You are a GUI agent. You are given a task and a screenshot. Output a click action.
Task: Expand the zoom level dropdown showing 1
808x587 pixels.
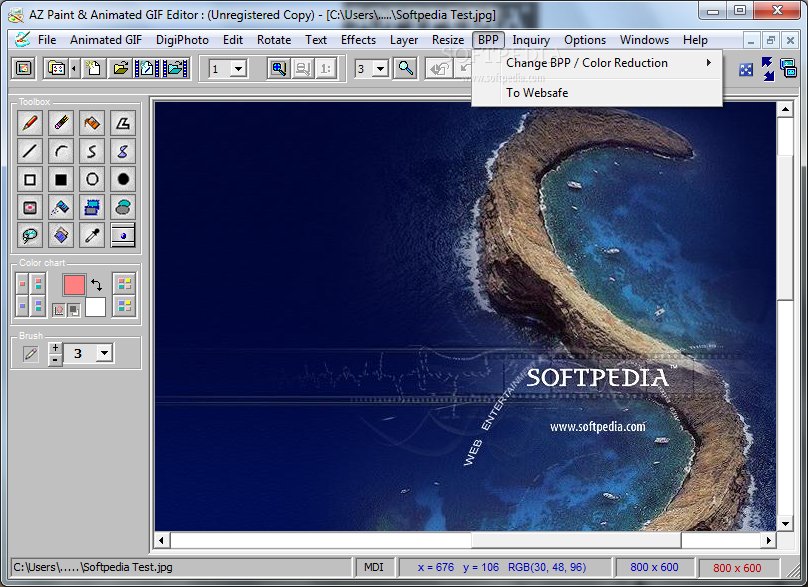238,69
